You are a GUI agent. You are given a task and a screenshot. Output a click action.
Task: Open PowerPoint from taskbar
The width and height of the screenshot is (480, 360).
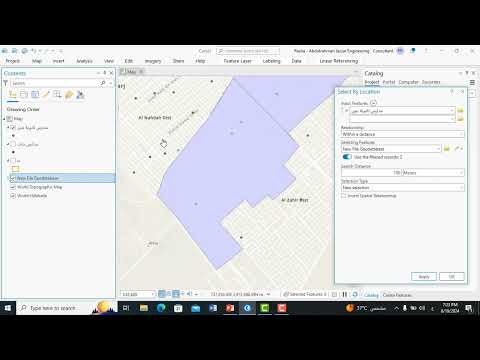coord(230,308)
